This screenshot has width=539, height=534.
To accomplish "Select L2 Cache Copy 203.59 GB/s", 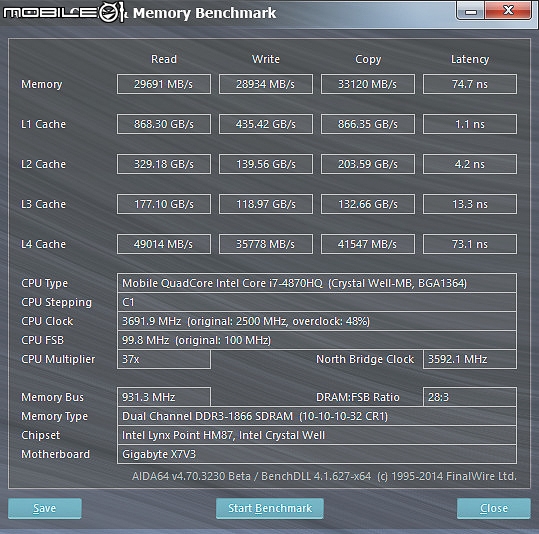I will (367, 164).
